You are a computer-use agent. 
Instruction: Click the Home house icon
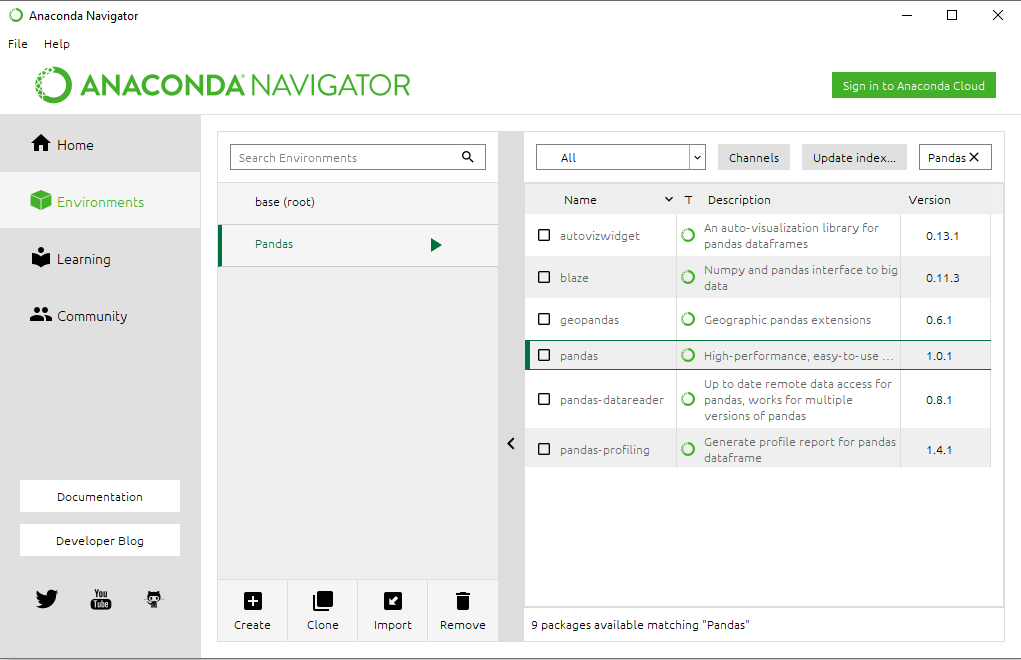(x=40, y=143)
